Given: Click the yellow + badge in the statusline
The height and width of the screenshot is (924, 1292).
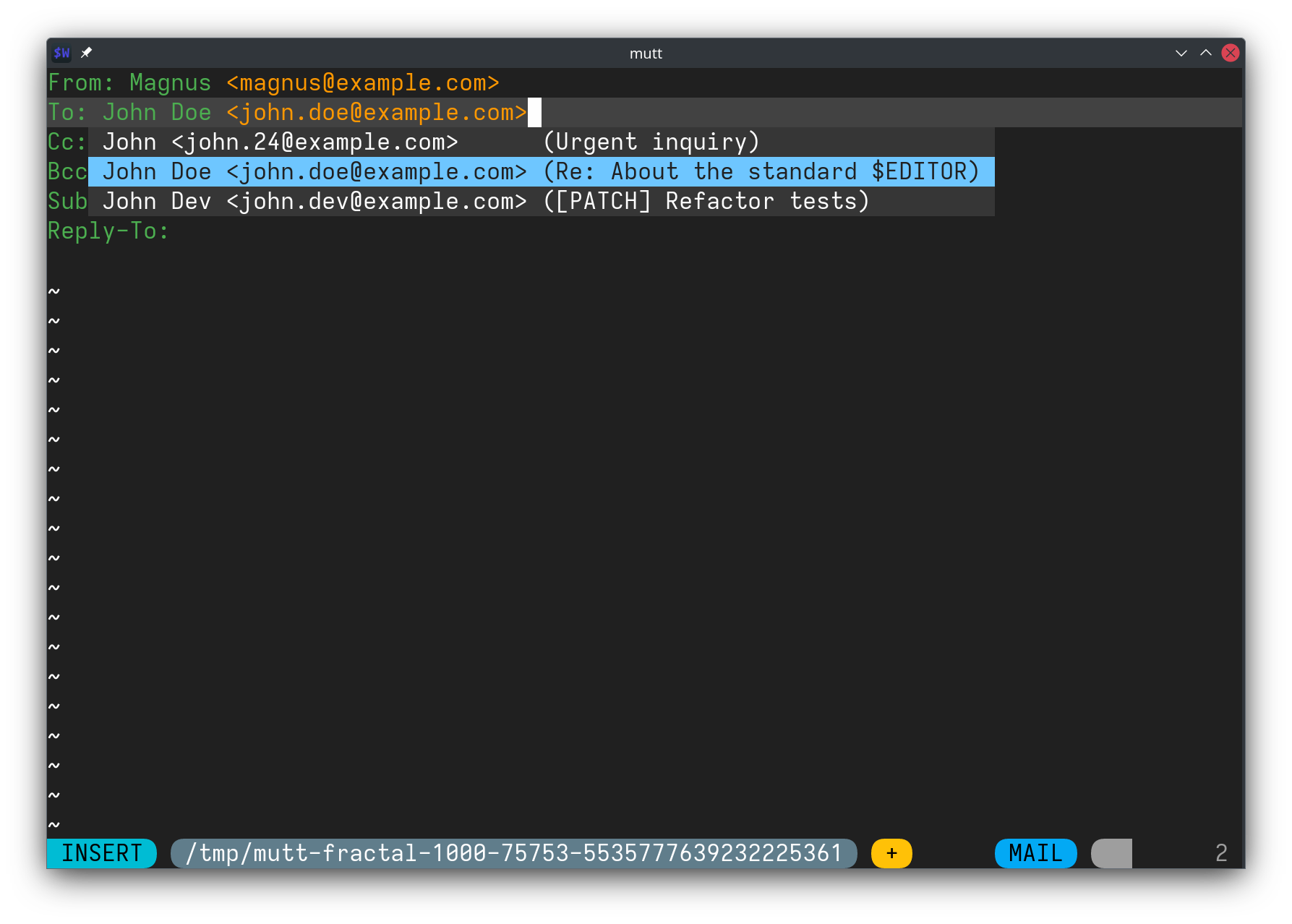Looking at the screenshot, I should coord(891,853).
